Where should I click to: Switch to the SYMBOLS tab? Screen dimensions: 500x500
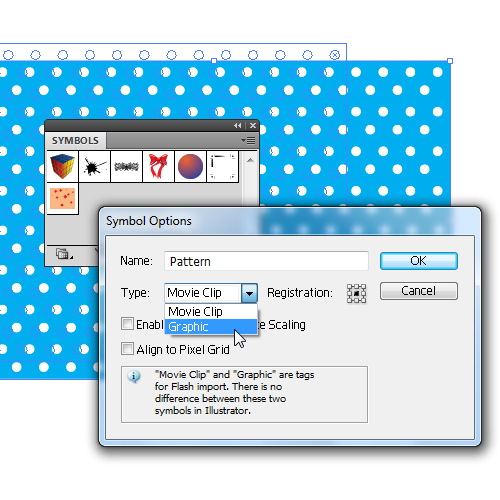point(75,141)
